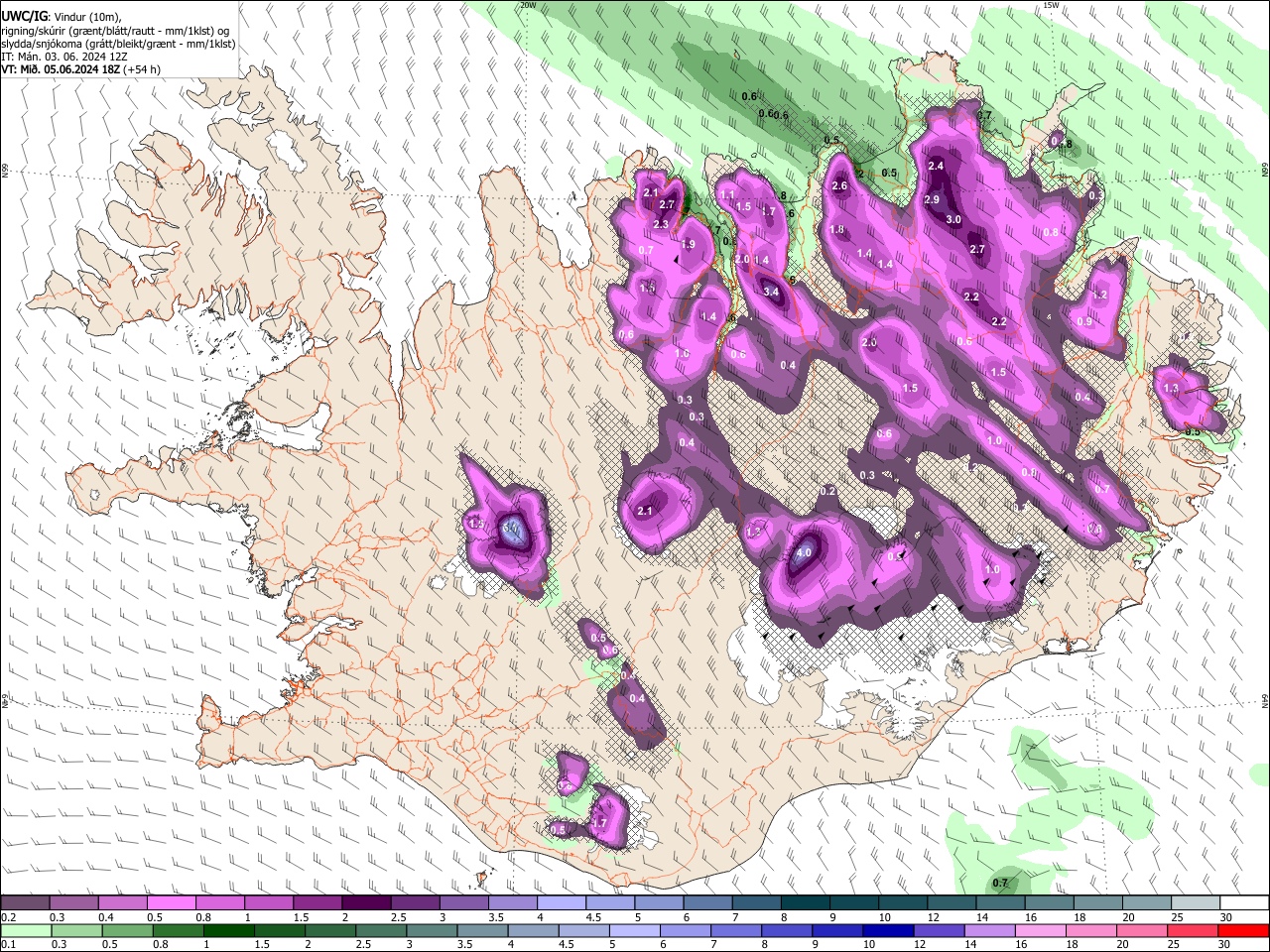Screen dimensions: 1270x952
Task: Click the 15W longitude label
Action: coord(1051,5)
